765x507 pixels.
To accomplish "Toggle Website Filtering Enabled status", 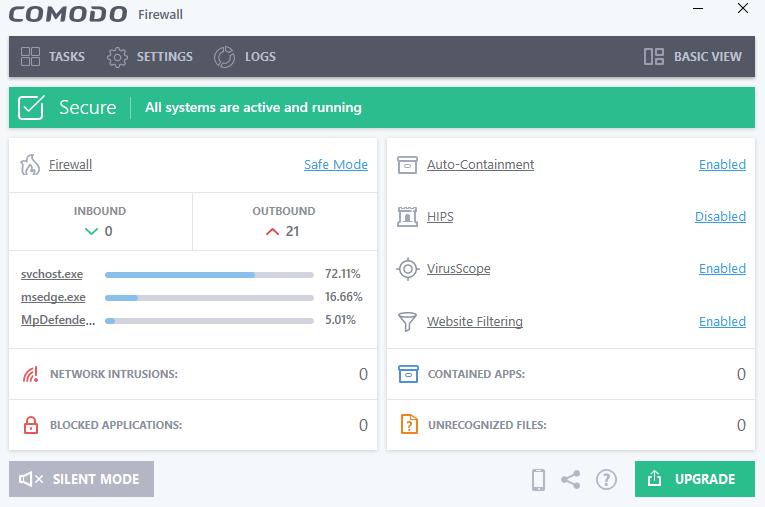I will [x=722, y=322].
